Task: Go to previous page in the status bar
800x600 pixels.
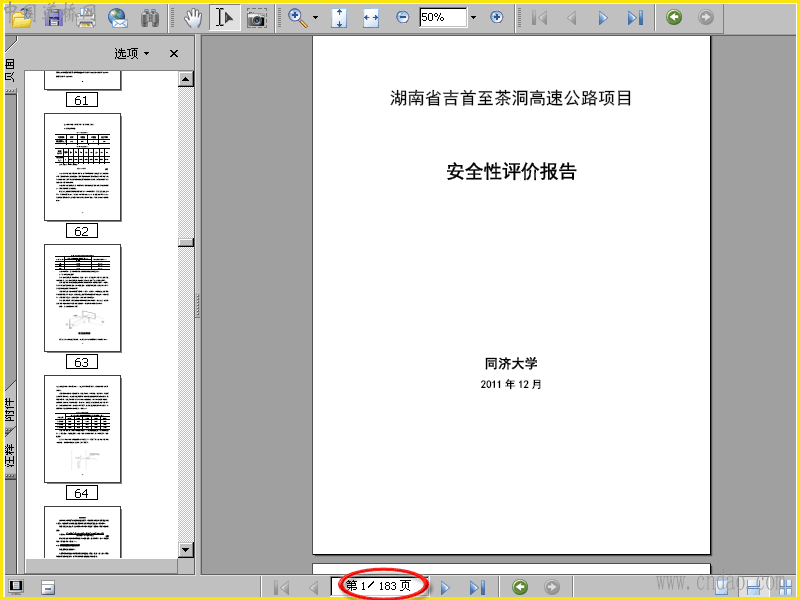Action: pyautogui.click(x=314, y=587)
